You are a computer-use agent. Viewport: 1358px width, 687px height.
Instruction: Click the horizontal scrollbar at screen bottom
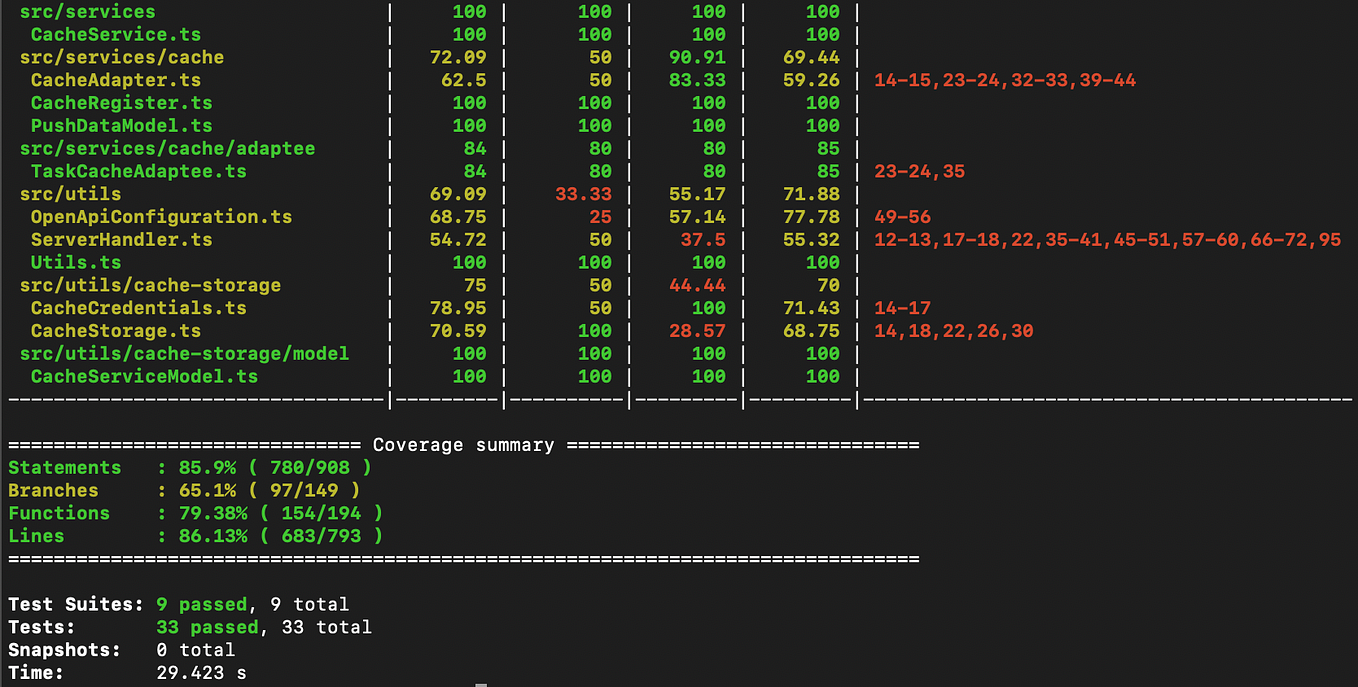click(x=482, y=684)
